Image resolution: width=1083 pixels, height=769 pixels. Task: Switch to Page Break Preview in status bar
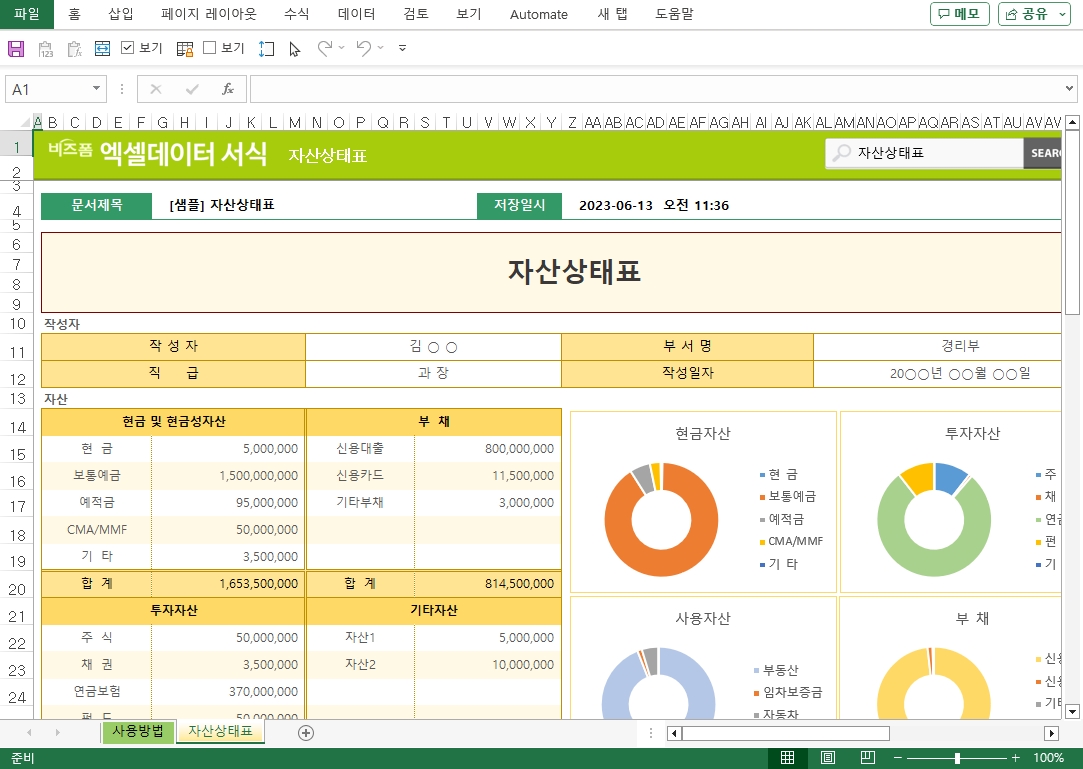(868, 758)
